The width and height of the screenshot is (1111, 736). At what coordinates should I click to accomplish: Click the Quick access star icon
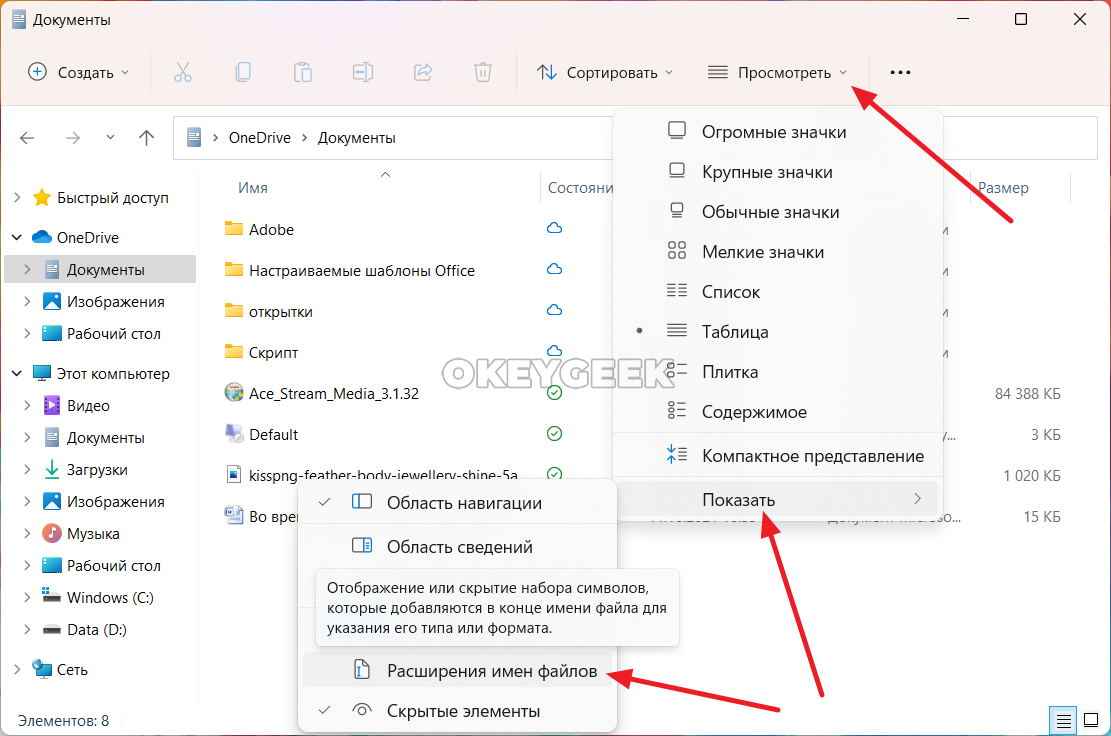click(43, 198)
